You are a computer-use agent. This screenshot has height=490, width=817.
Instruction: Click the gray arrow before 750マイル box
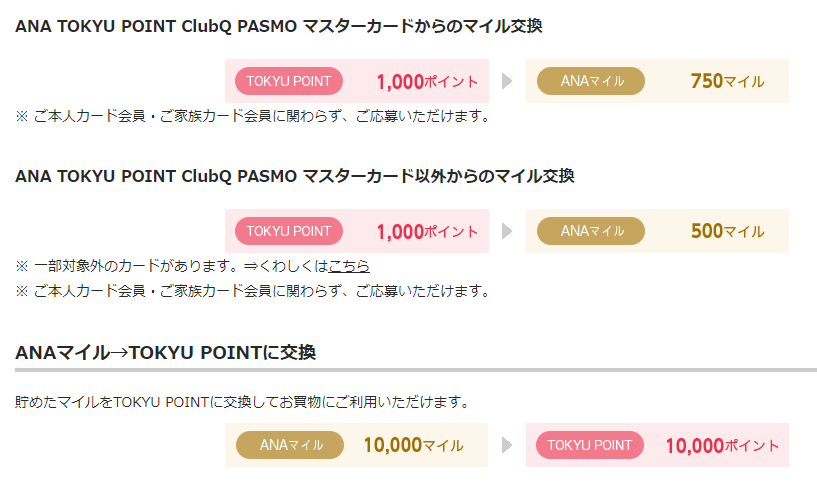[507, 81]
